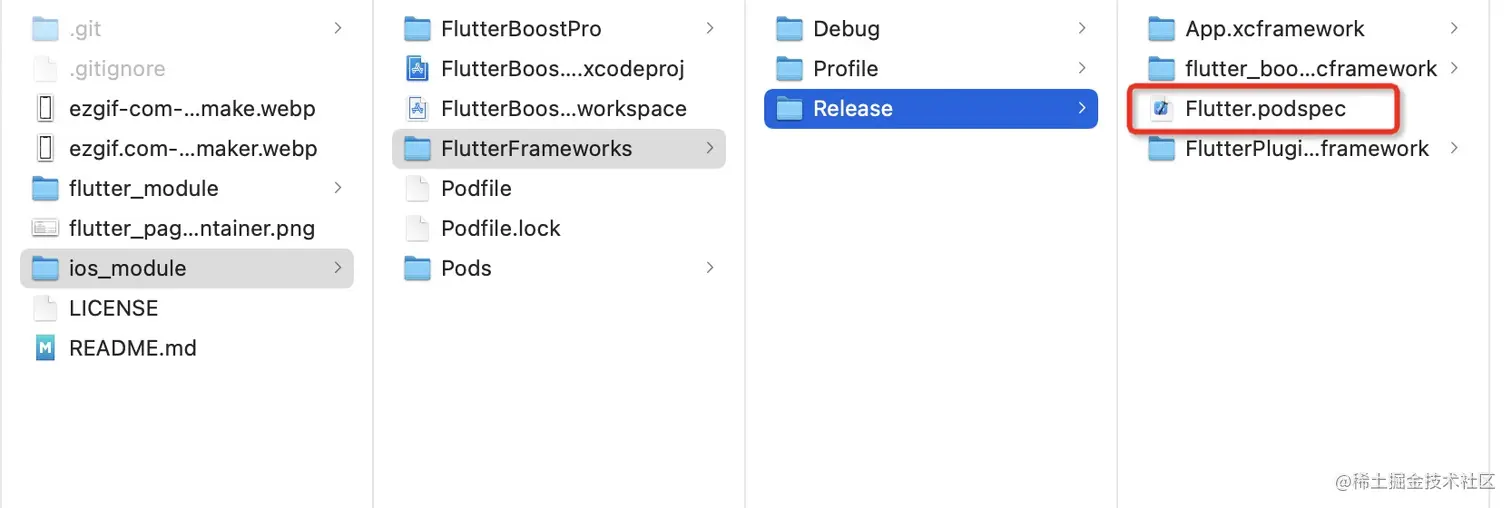Open the Podfile item

point(476,189)
